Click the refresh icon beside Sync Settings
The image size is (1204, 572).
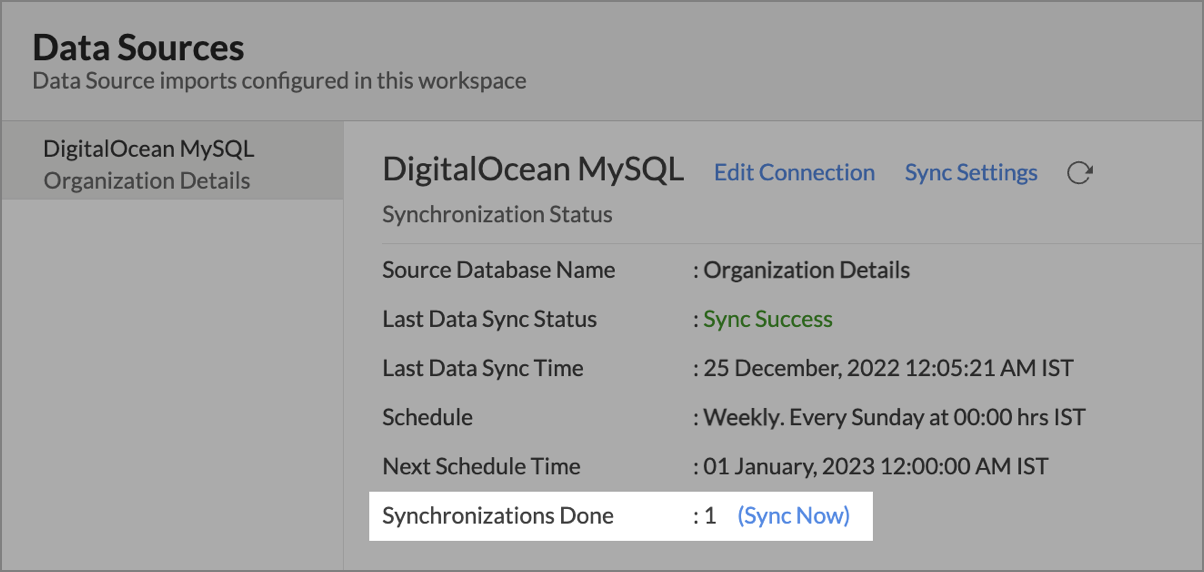1079,173
